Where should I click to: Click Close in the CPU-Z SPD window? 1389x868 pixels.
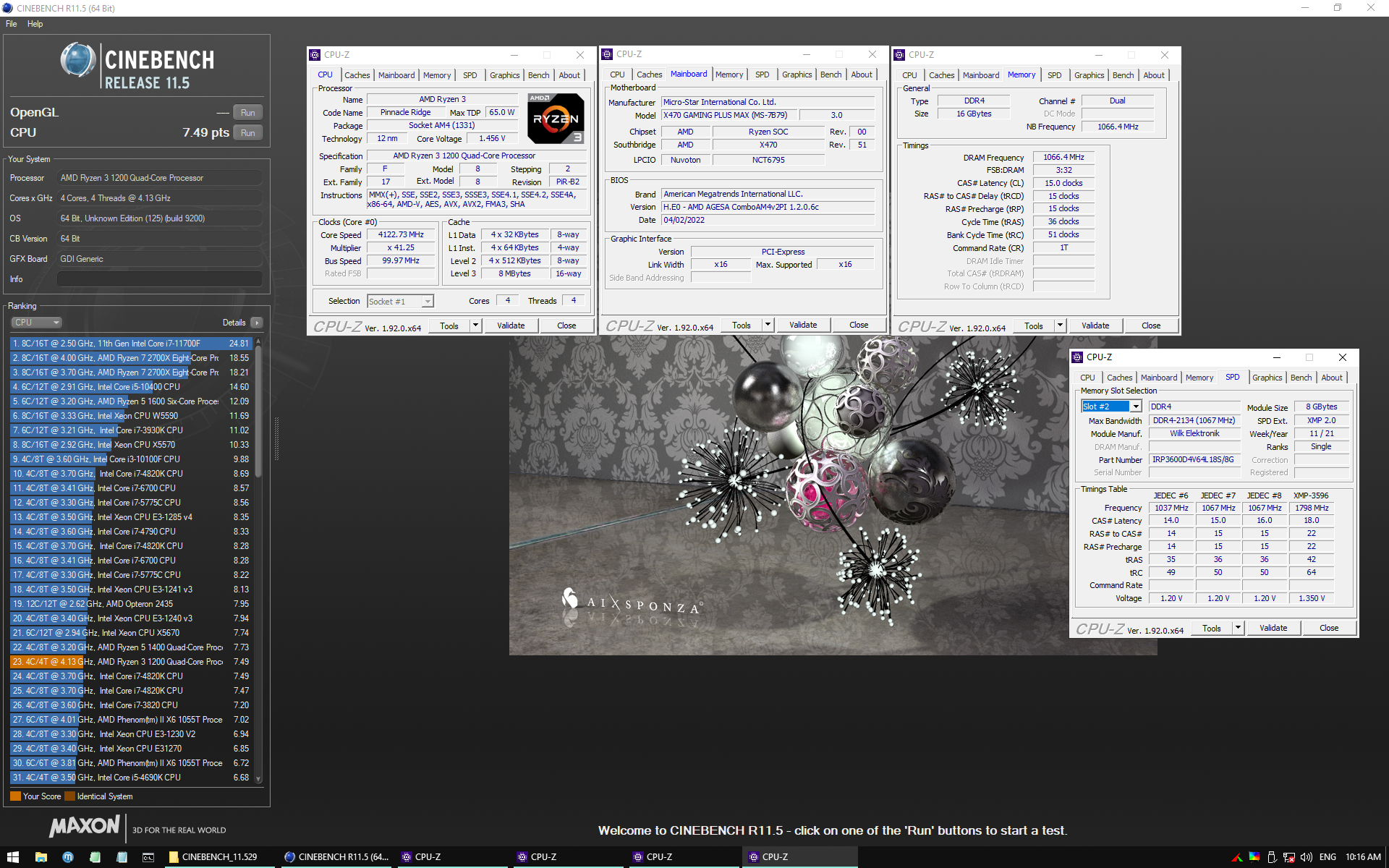point(1329,628)
